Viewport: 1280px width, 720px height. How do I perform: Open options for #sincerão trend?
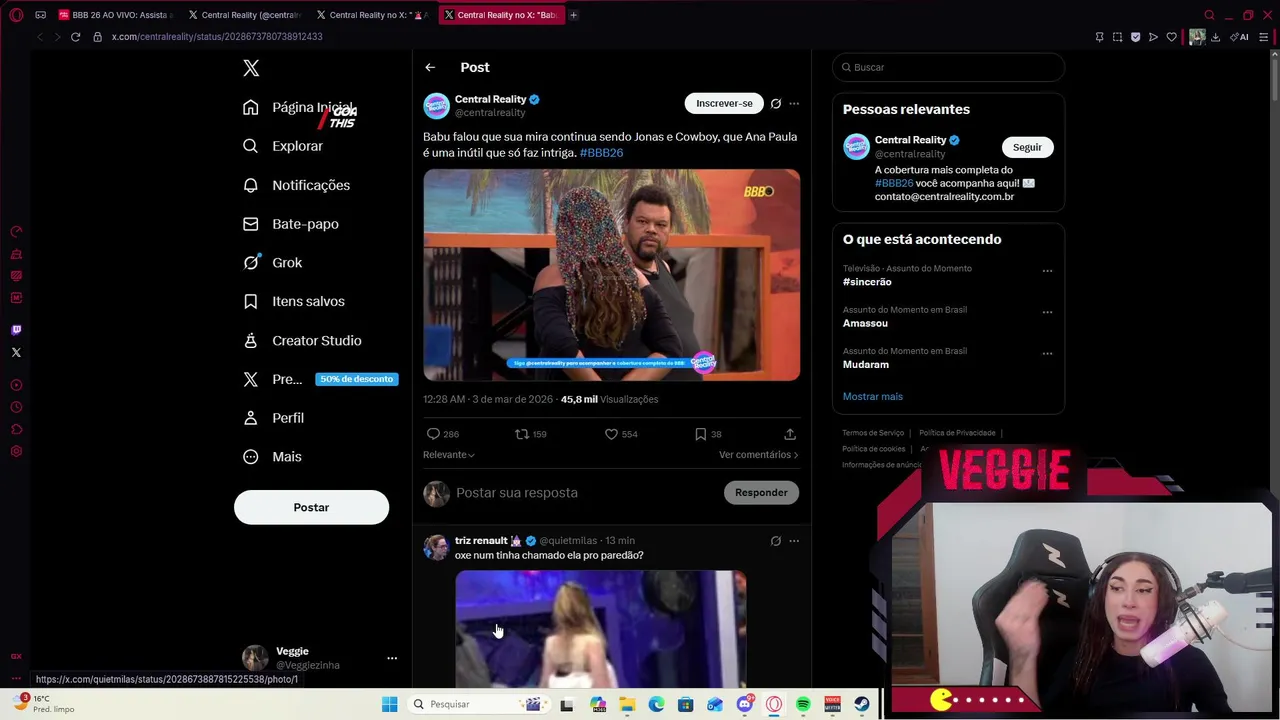(1047, 271)
